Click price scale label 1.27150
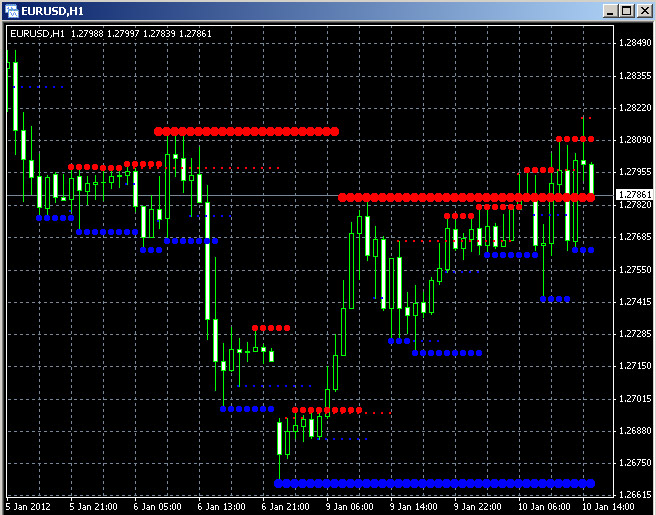This screenshot has width=656, height=515. click(x=635, y=366)
